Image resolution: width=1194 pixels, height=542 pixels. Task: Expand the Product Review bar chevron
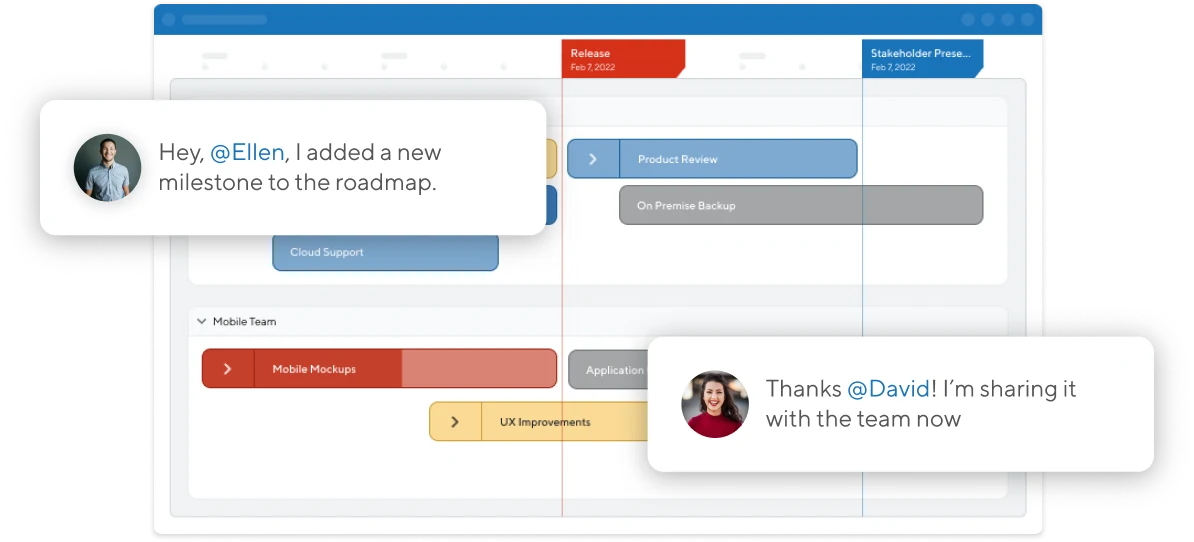coord(593,159)
